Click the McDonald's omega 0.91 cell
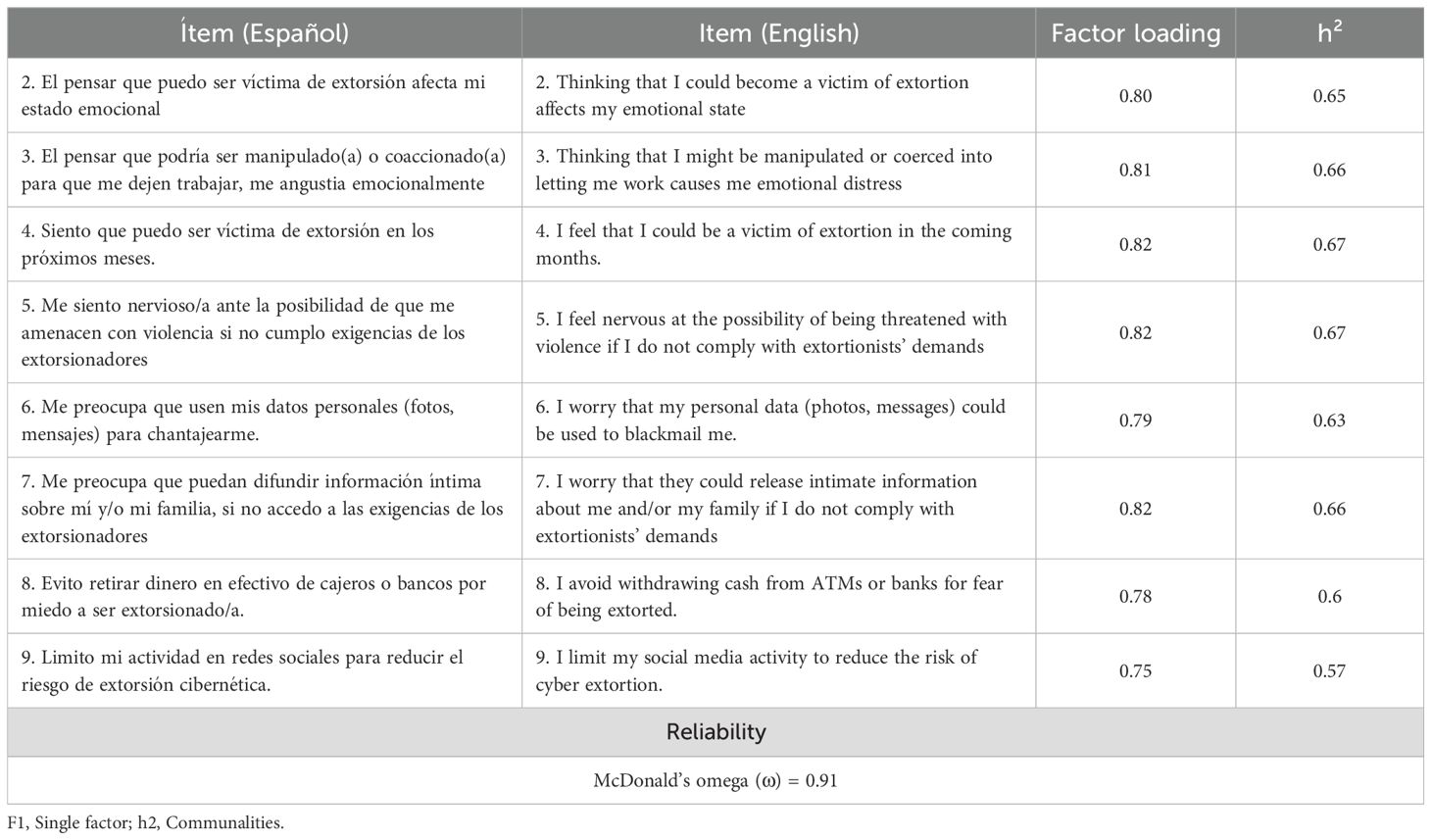 coord(715,781)
